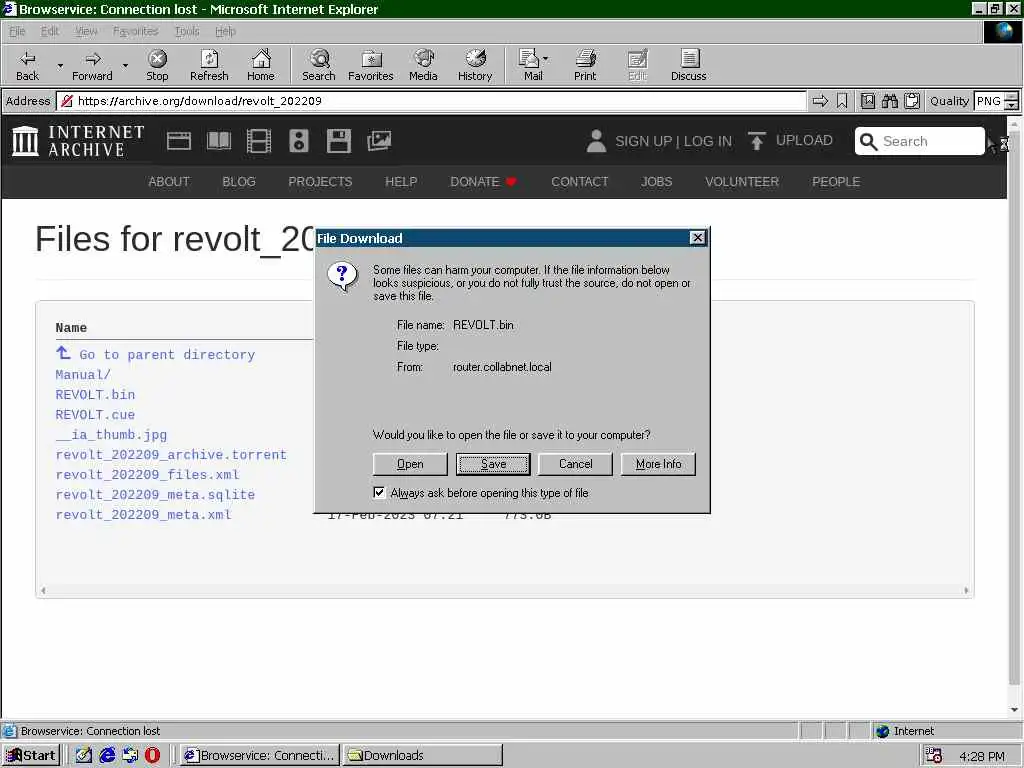Print the page with Print button
The width and height of the screenshot is (1024, 768).
585,65
